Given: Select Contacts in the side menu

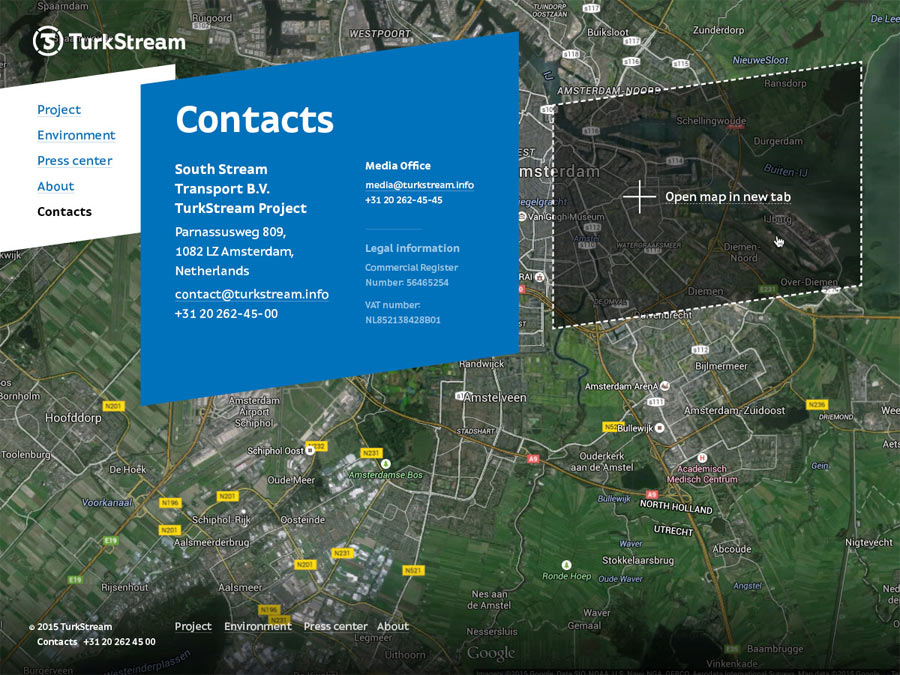Looking at the screenshot, I should (64, 212).
